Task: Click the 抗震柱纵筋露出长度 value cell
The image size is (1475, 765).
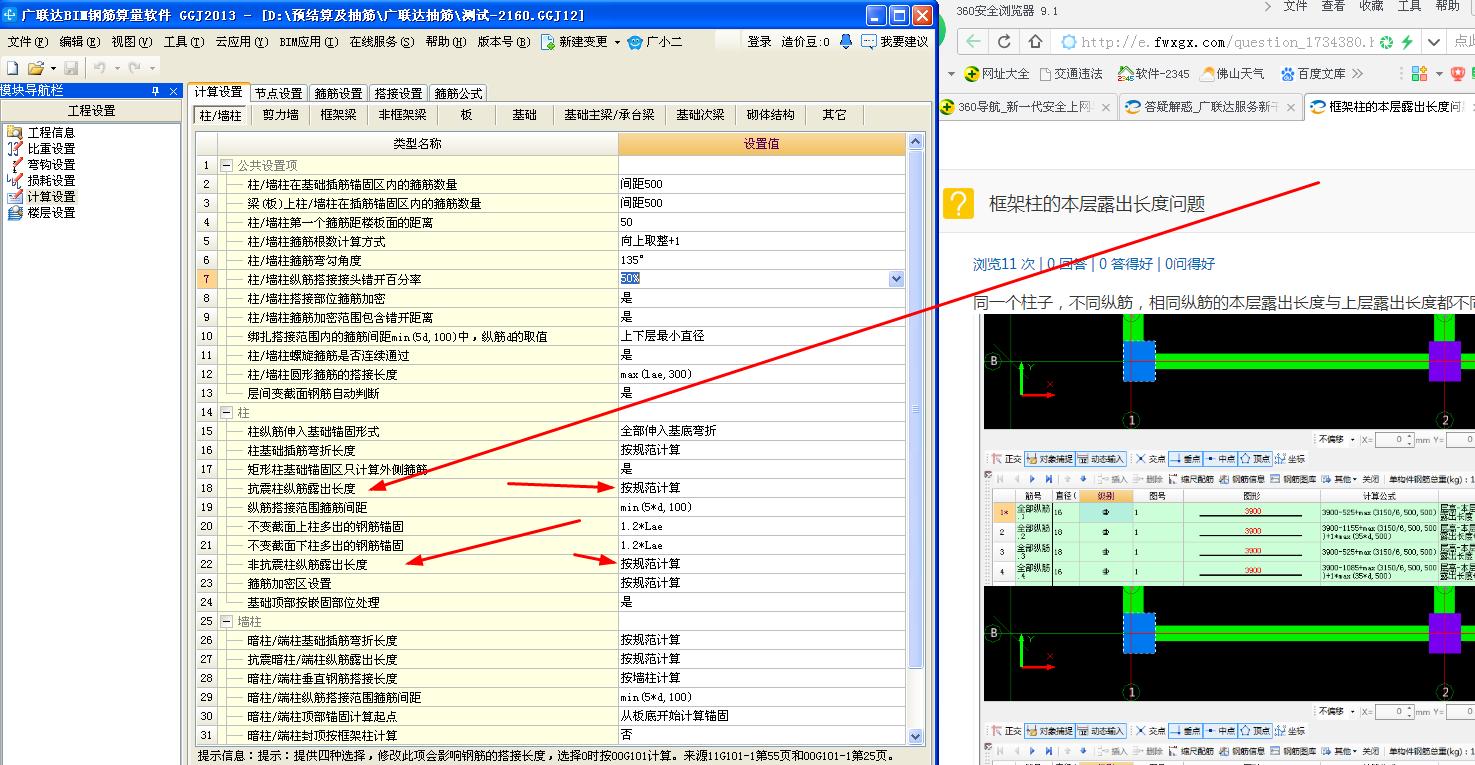Action: coord(762,488)
